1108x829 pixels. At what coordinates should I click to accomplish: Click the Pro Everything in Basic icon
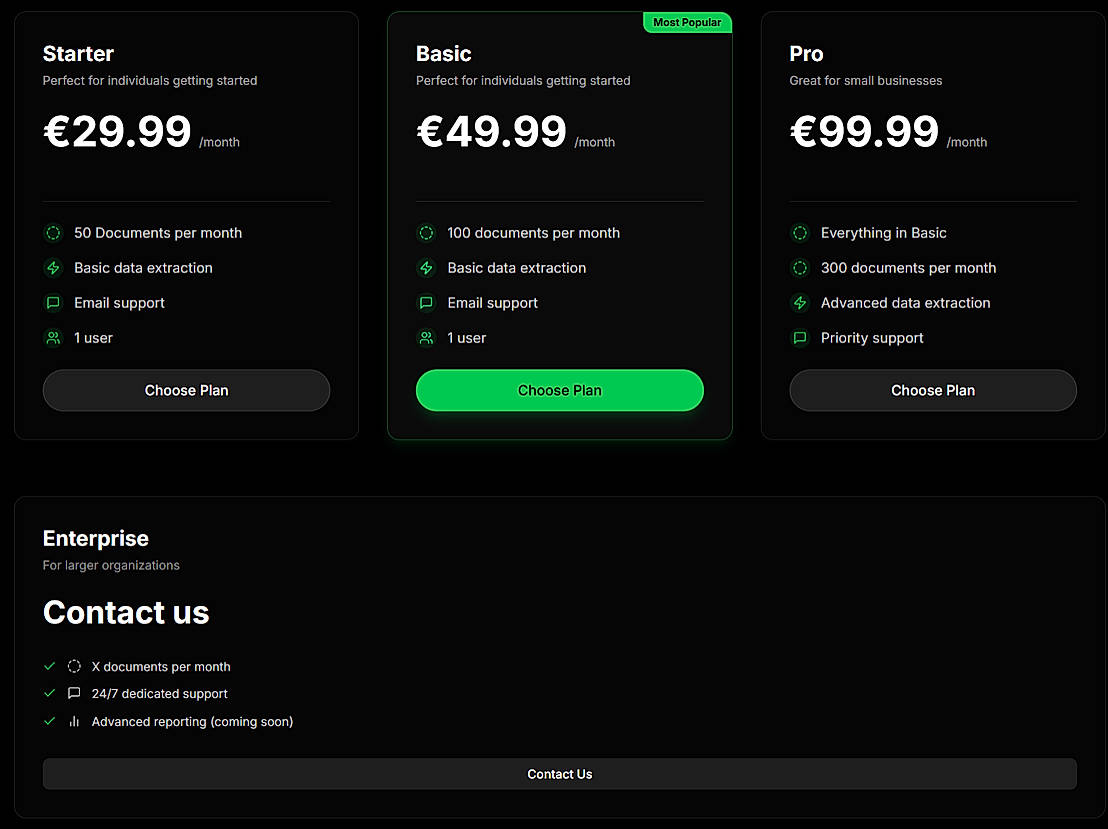(x=800, y=233)
